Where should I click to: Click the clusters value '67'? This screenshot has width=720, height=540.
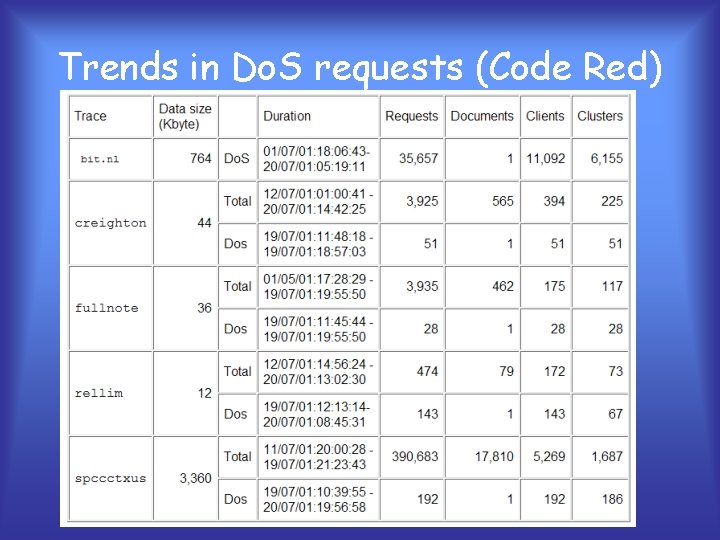pos(616,414)
